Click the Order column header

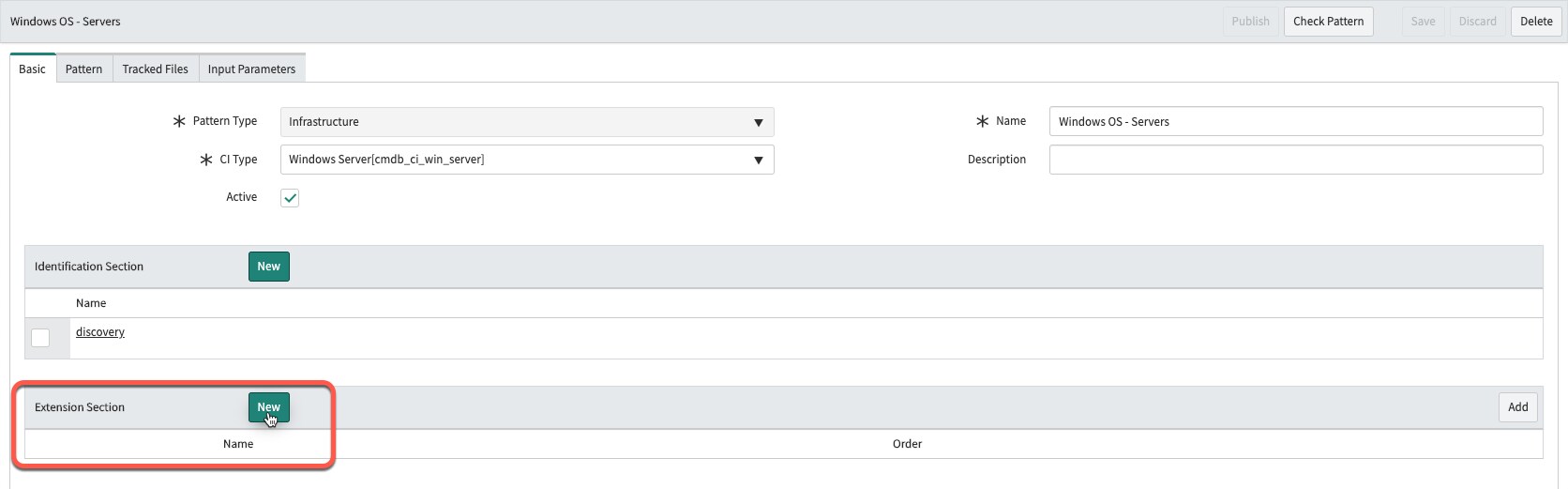pos(907,444)
